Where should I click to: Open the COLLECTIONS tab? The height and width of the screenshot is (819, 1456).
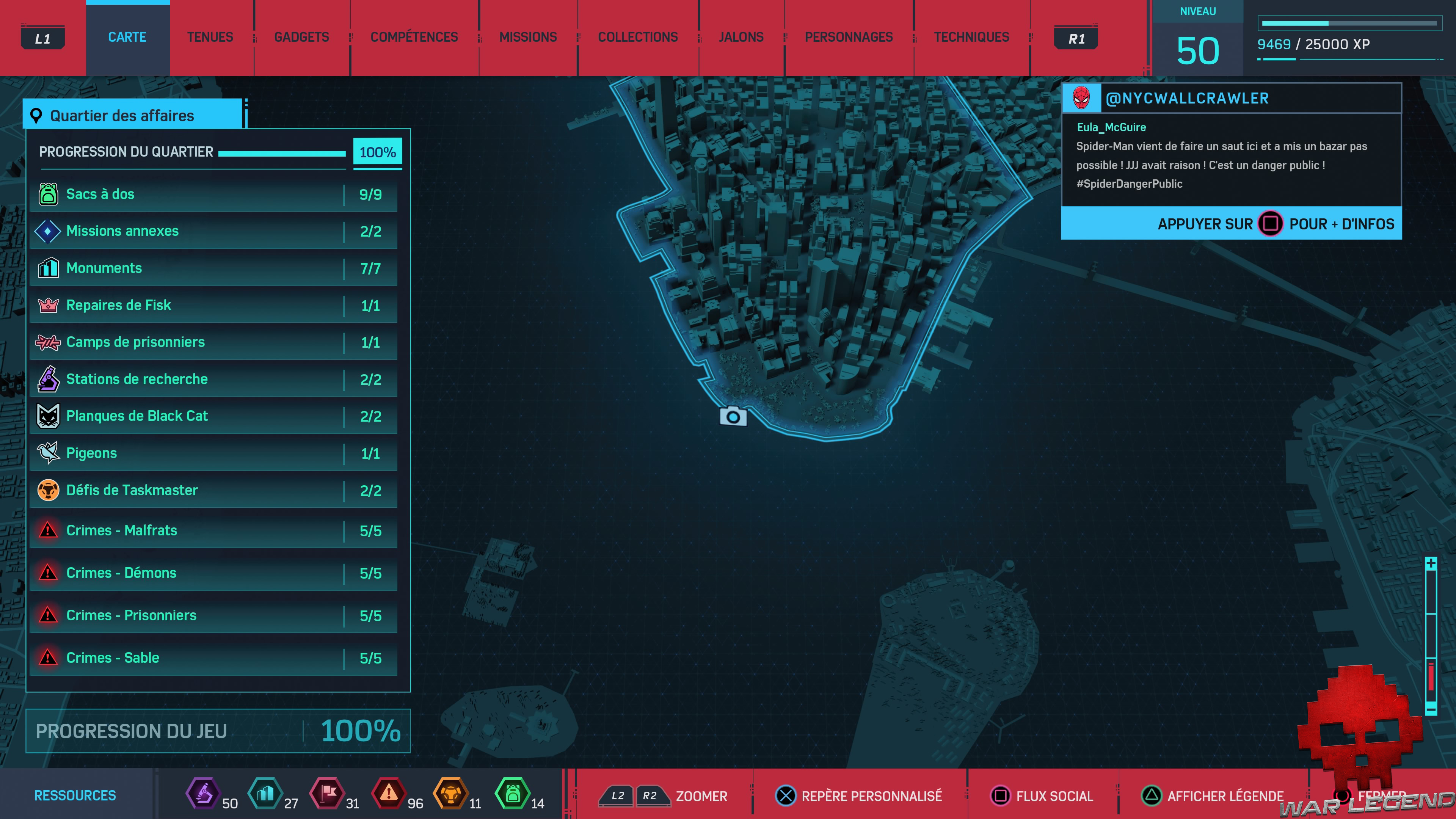pos(637,37)
